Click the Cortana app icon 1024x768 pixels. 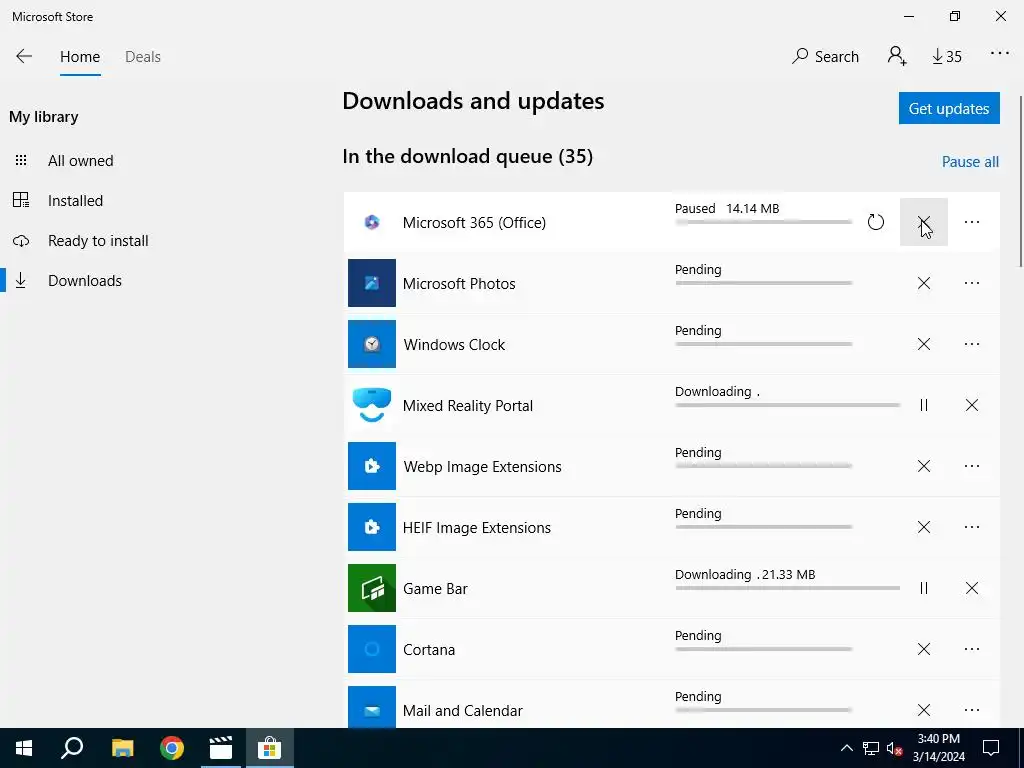click(372, 649)
